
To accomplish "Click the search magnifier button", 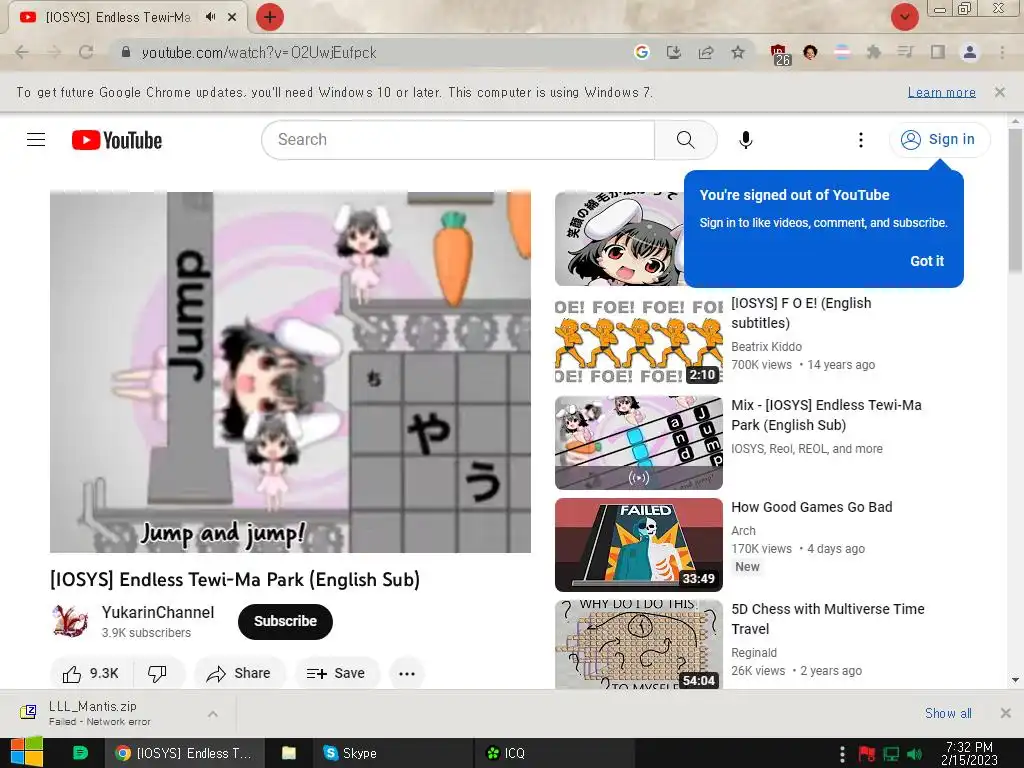I will 686,140.
